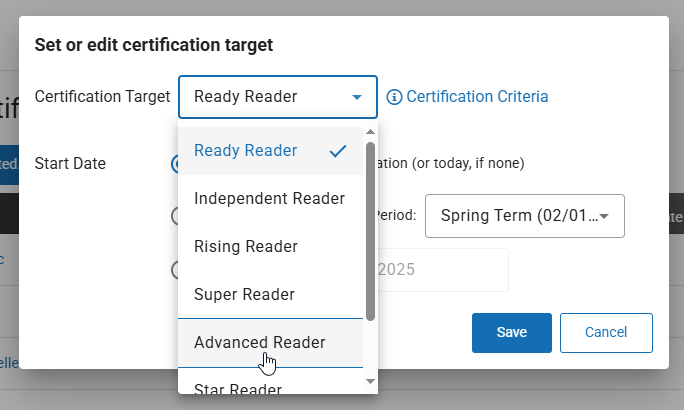Click the caret arrow in Certification Target box
Screen dimensions: 684x410
357,97
